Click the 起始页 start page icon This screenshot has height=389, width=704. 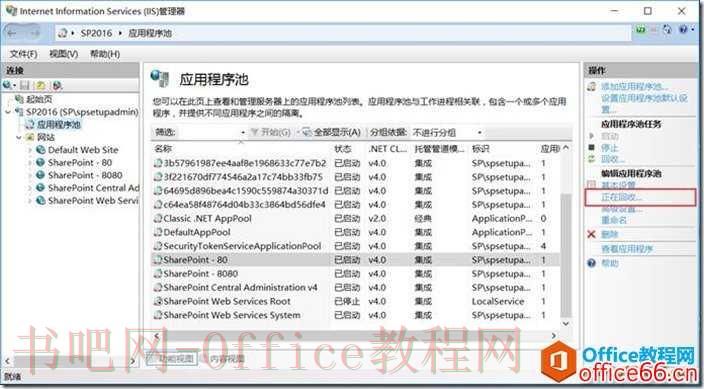pos(19,99)
